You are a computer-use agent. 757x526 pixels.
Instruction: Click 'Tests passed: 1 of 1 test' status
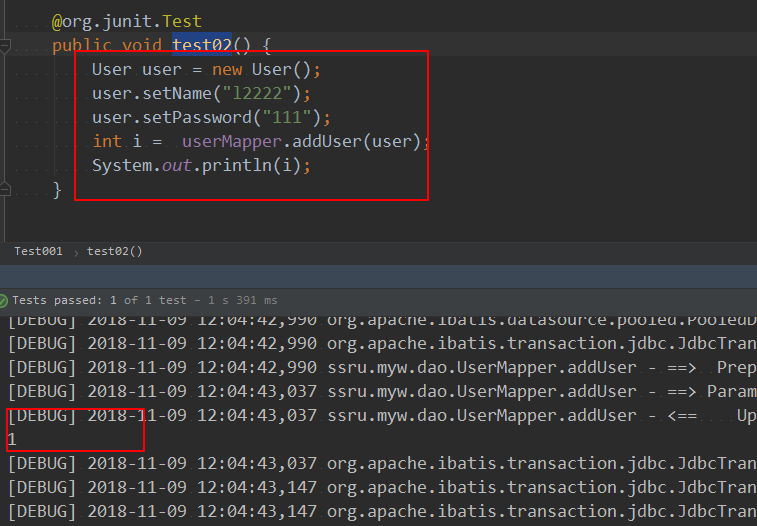coord(99,301)
